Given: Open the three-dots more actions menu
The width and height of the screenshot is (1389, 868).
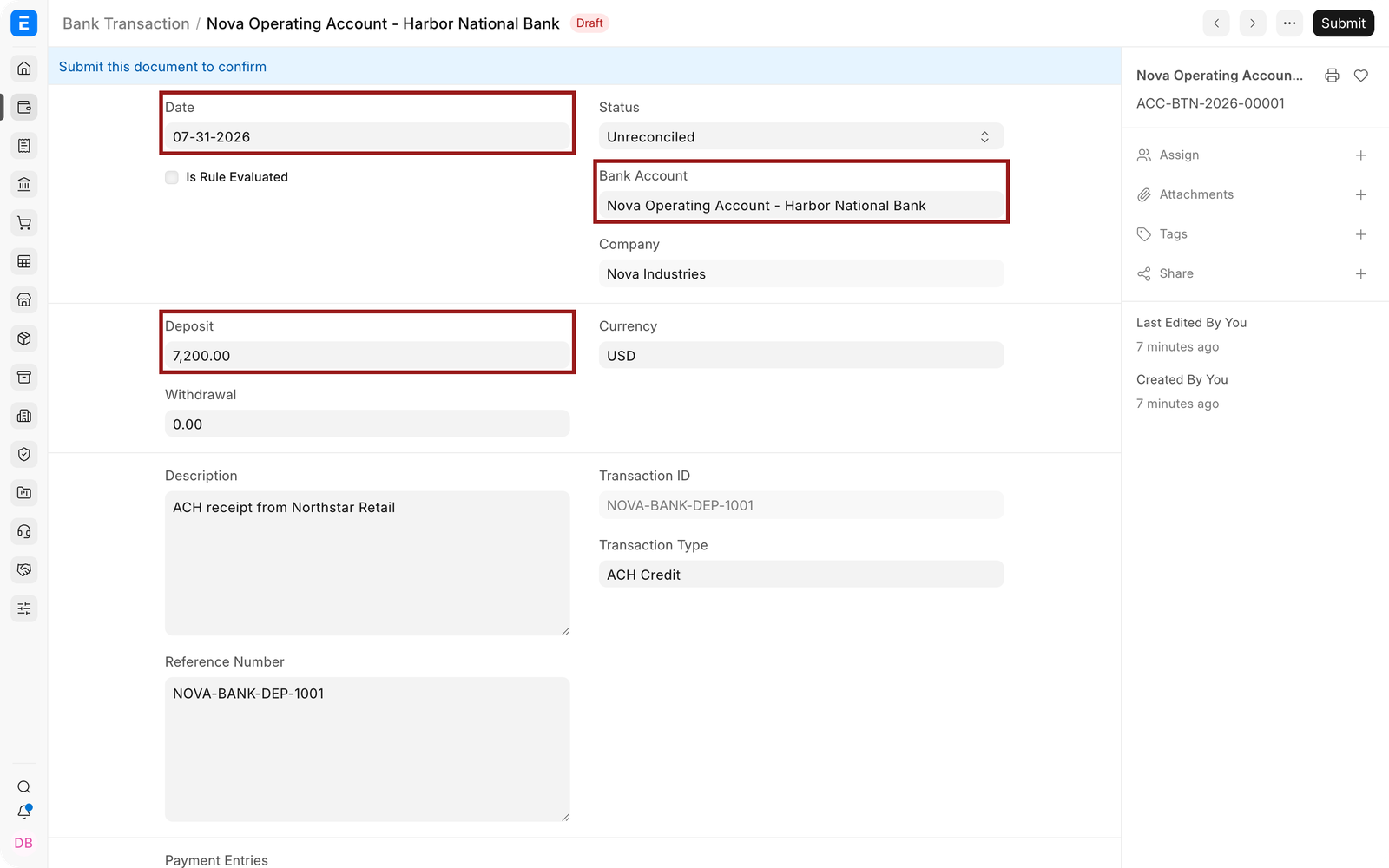Looking at the screenshot, I should click(1290, 23).
